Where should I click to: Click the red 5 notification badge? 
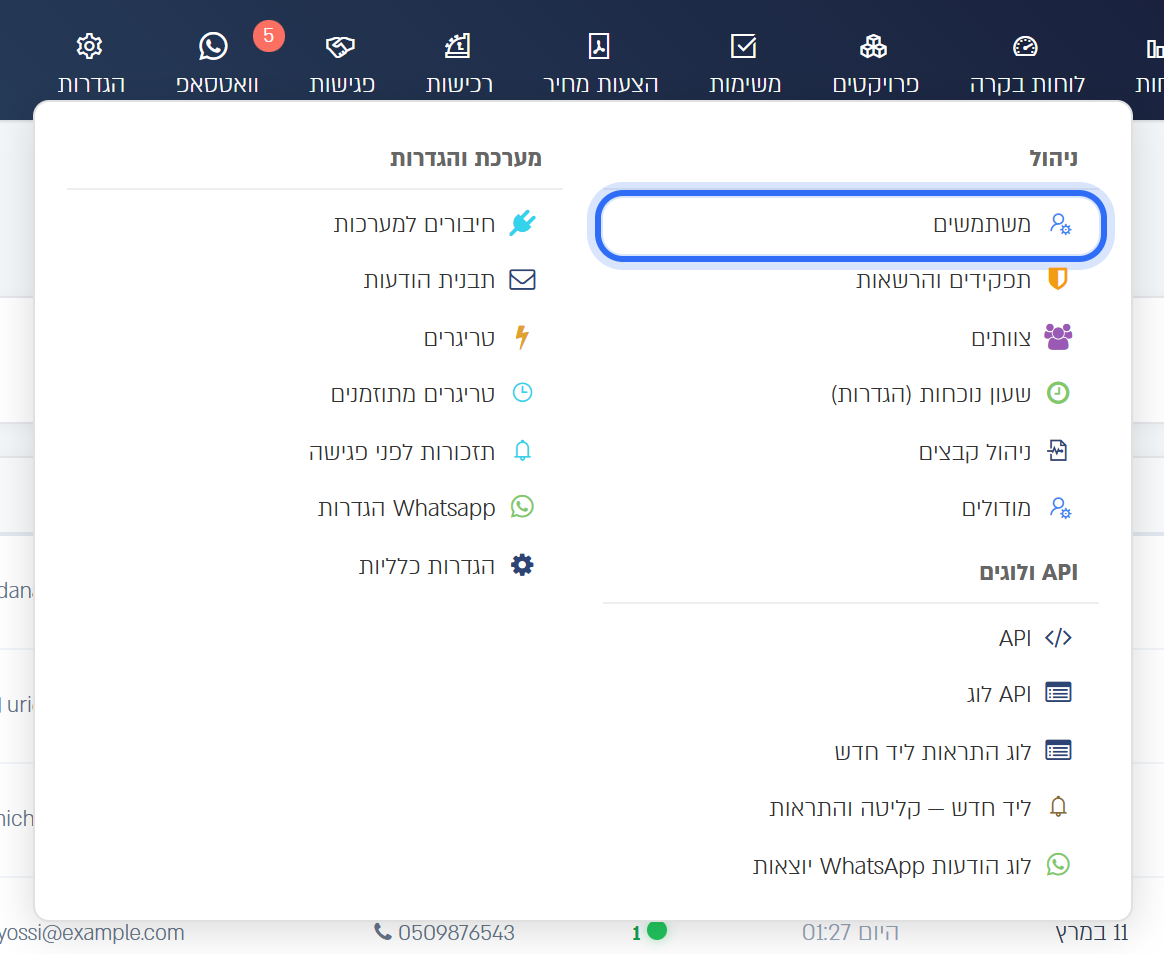[x=269, y=36]
